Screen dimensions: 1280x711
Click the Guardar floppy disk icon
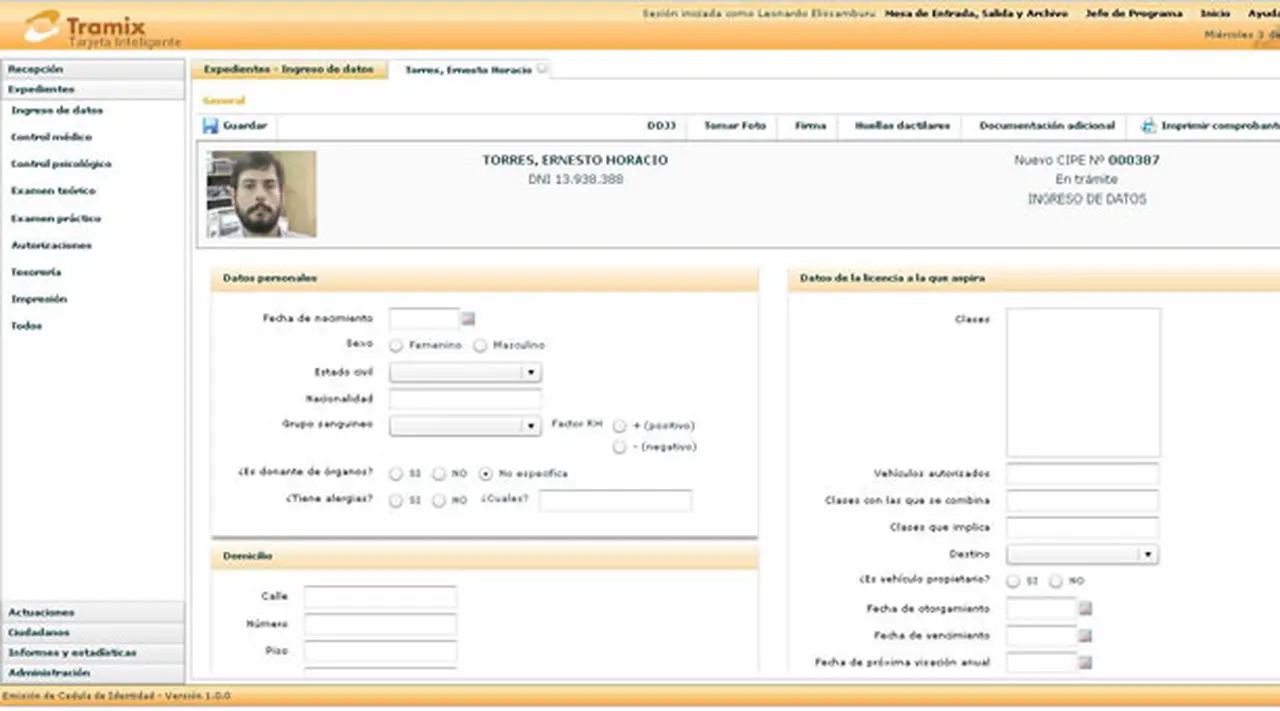pyautogui.click(x=210, y=126)
